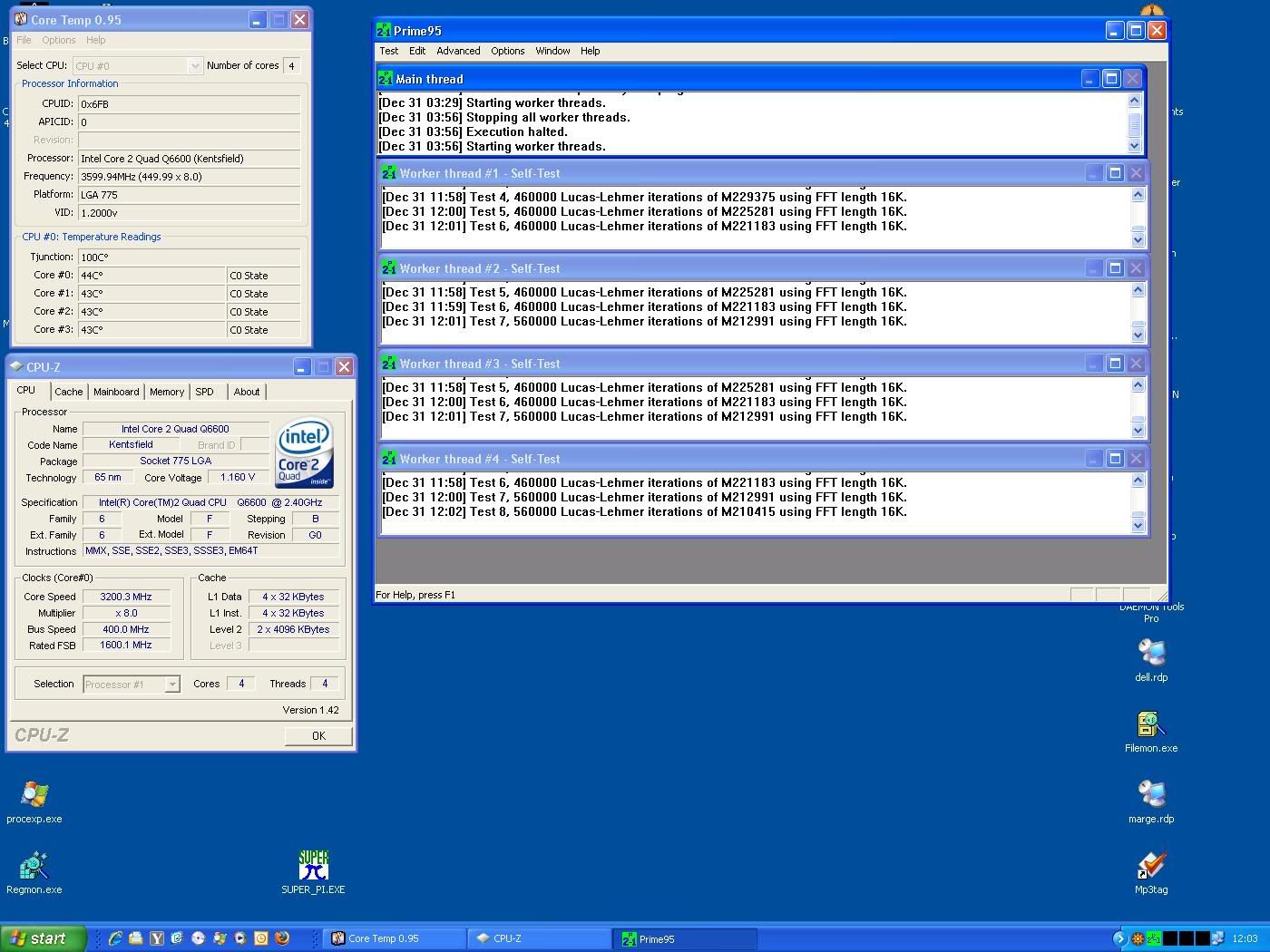Viewport: 1270px width, 952px height.
Task: Open Prime95 Options menu
Action: [508, 51]
